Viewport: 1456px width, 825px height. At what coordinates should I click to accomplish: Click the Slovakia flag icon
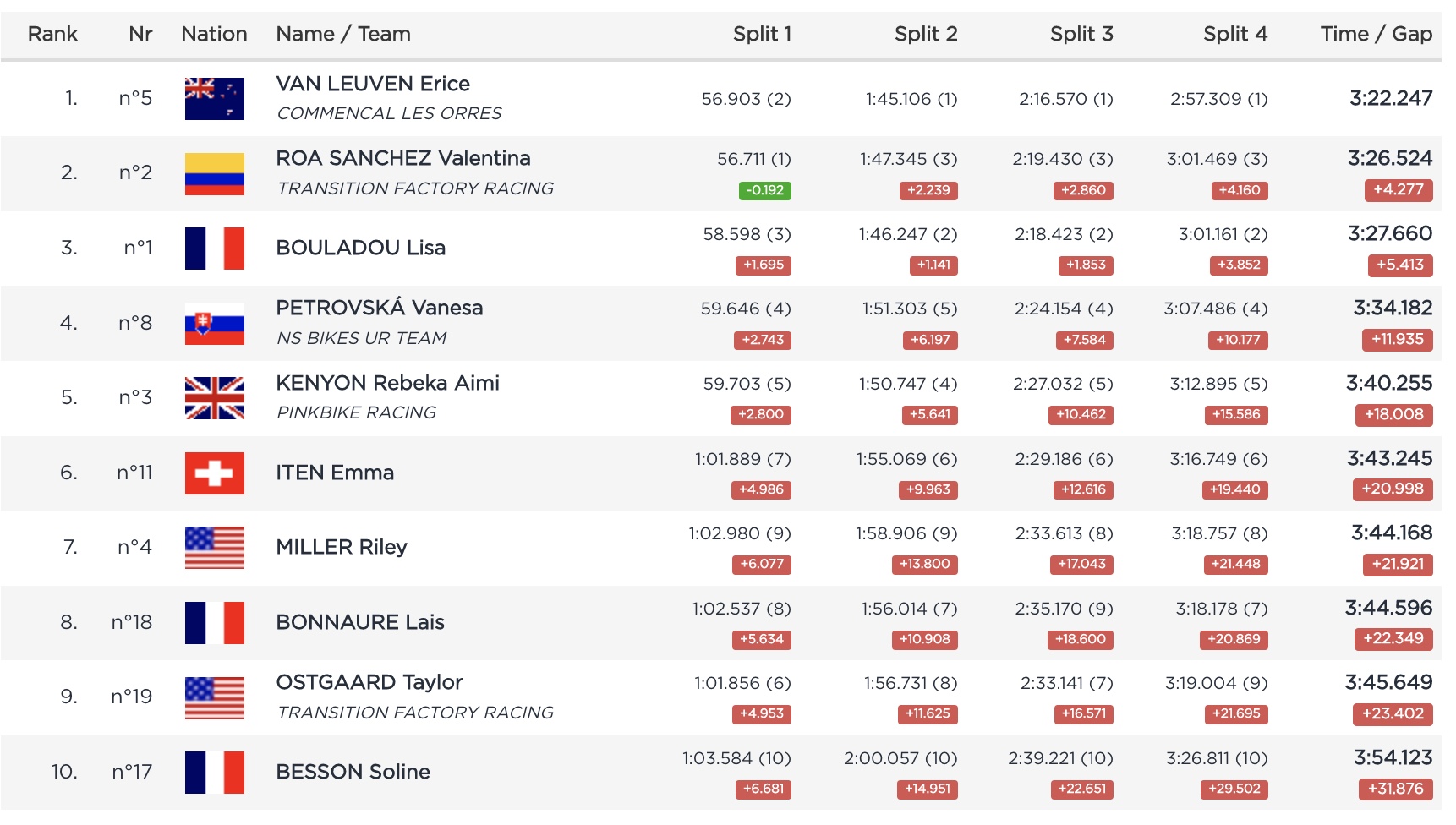(x=214, y=324)
